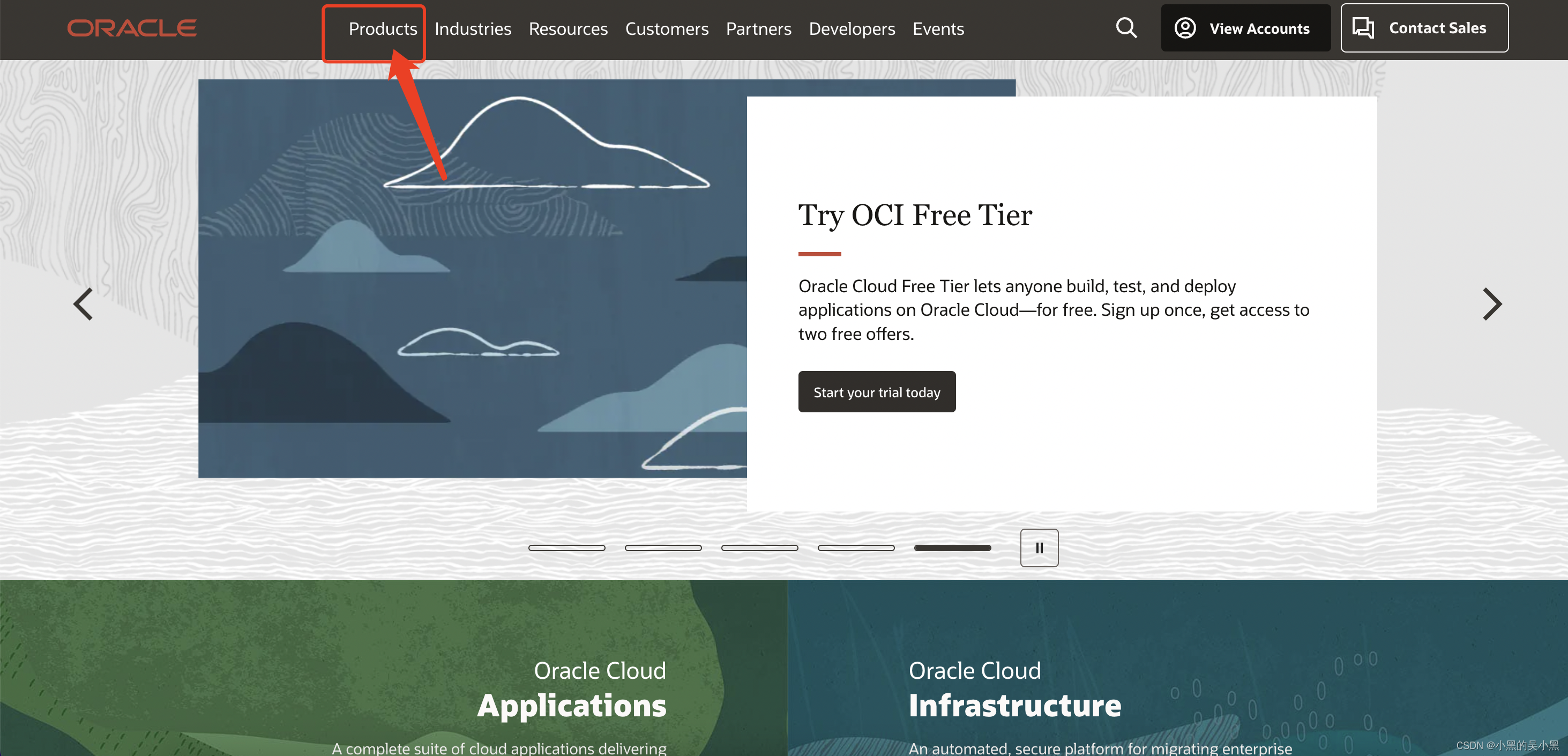Open the Products menu
The height and width of the screenshot is (756, 1568).
coord(382,28)
